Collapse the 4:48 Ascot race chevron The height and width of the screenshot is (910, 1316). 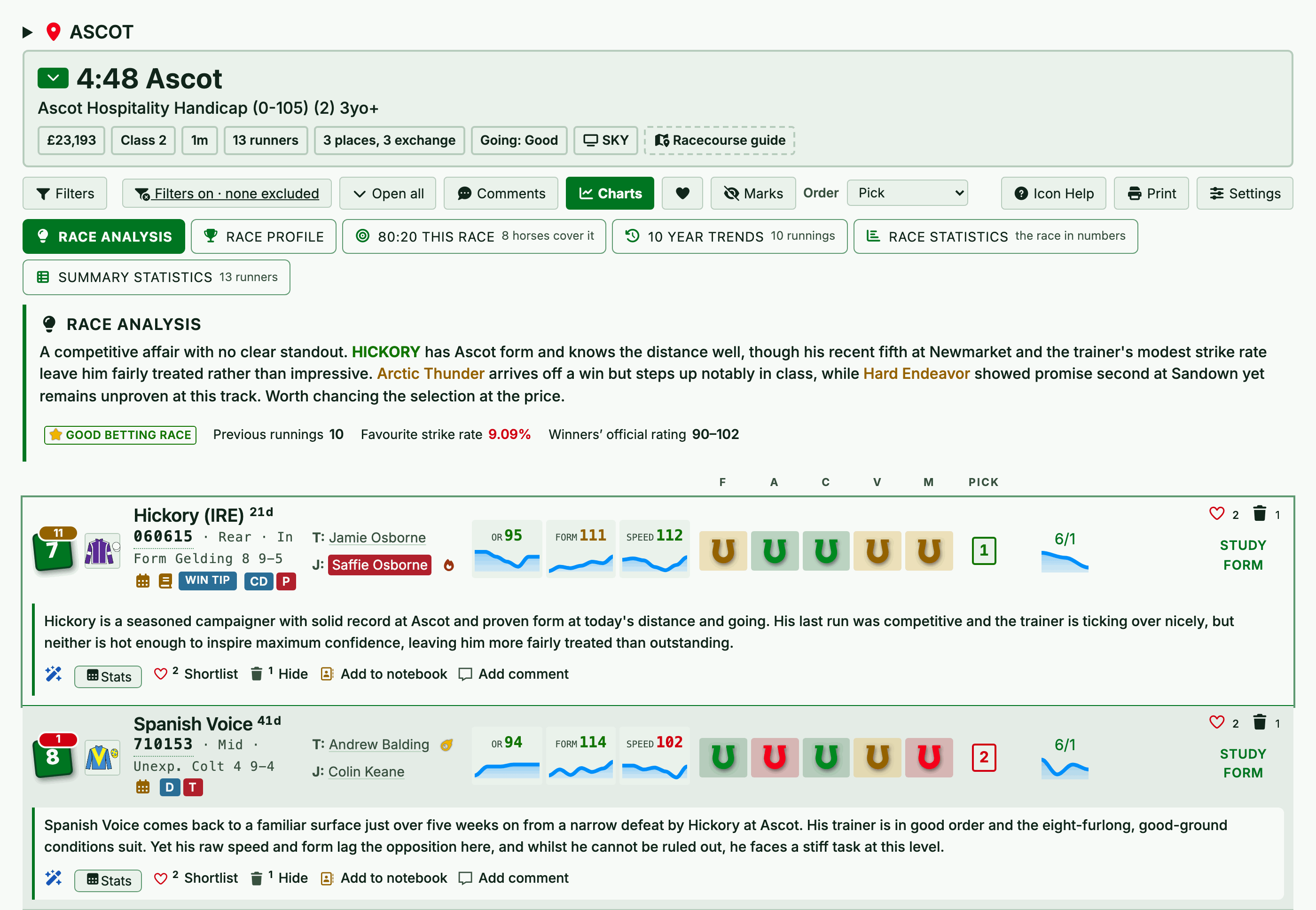[x=53, y=78]
